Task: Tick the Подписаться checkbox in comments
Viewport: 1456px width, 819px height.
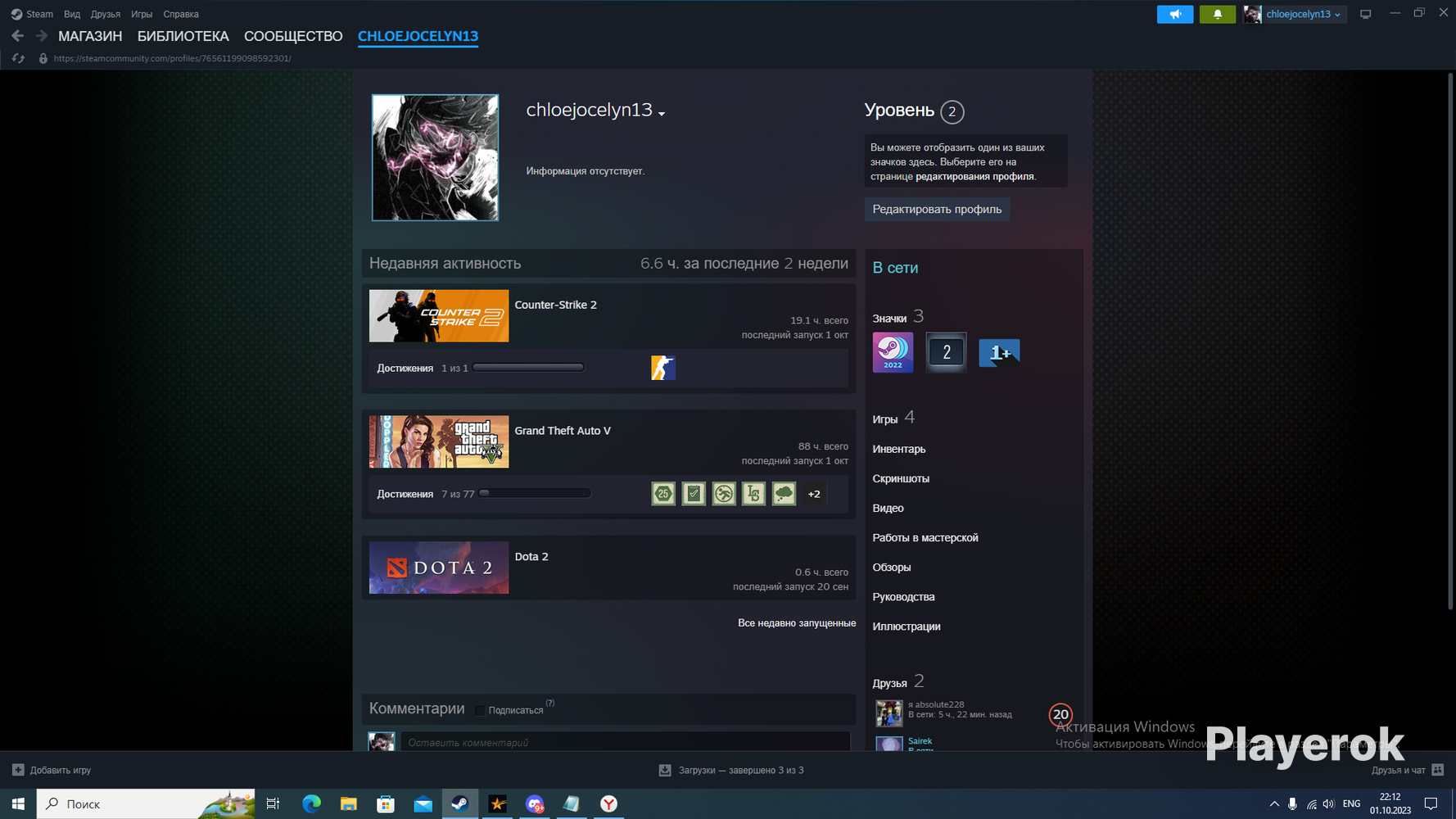Action: pos(481,710)
